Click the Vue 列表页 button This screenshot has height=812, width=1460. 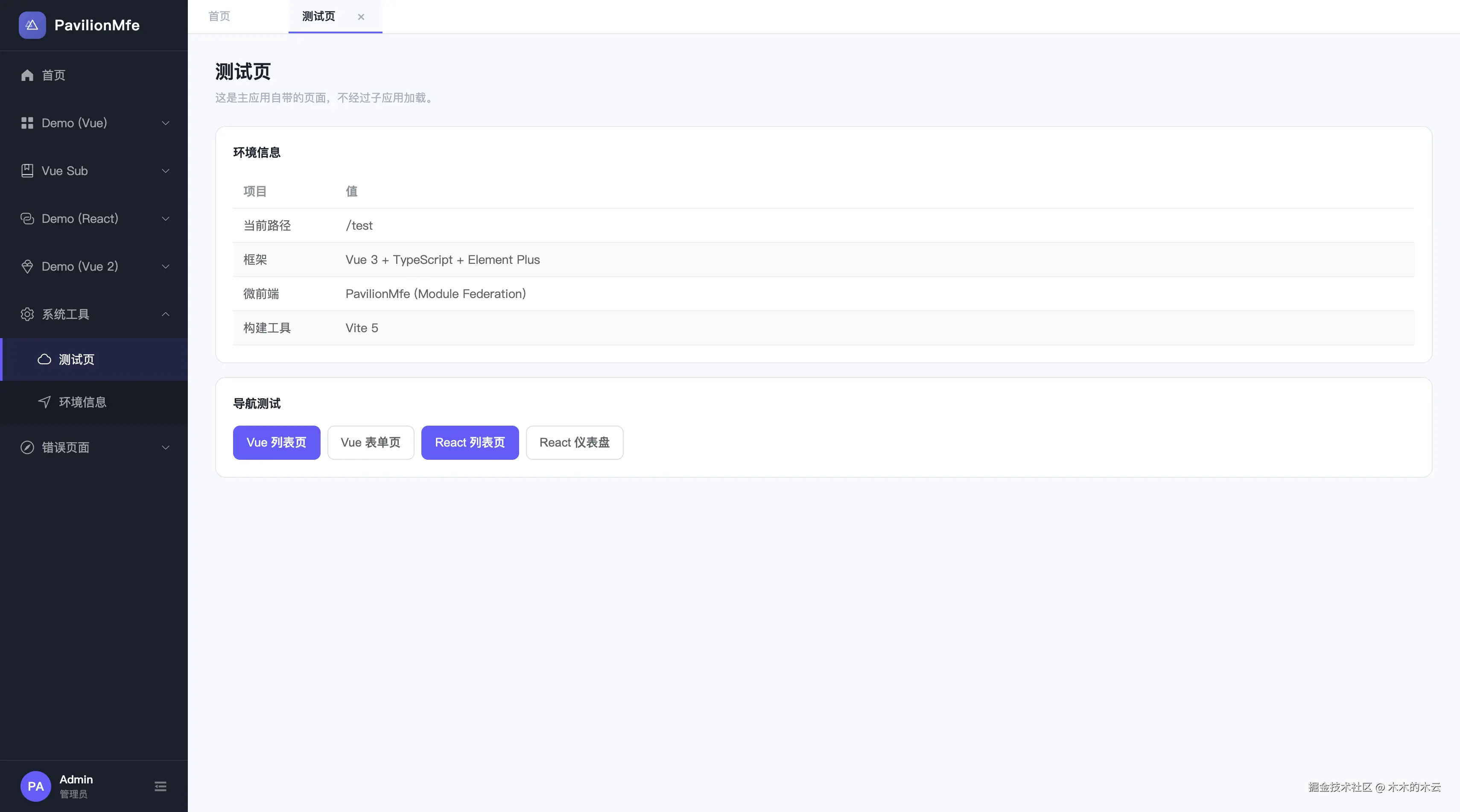(x=277, y=443)
